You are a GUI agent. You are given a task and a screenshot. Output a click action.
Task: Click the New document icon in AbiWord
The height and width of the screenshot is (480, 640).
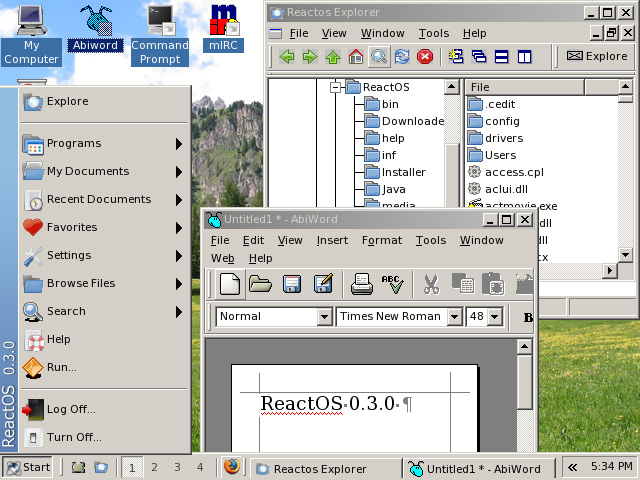pos(230,284)
